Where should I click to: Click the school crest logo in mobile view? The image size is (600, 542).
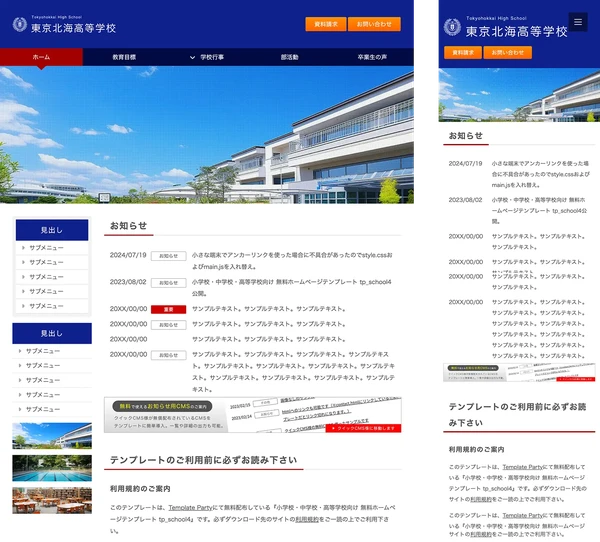coord(452,27)
